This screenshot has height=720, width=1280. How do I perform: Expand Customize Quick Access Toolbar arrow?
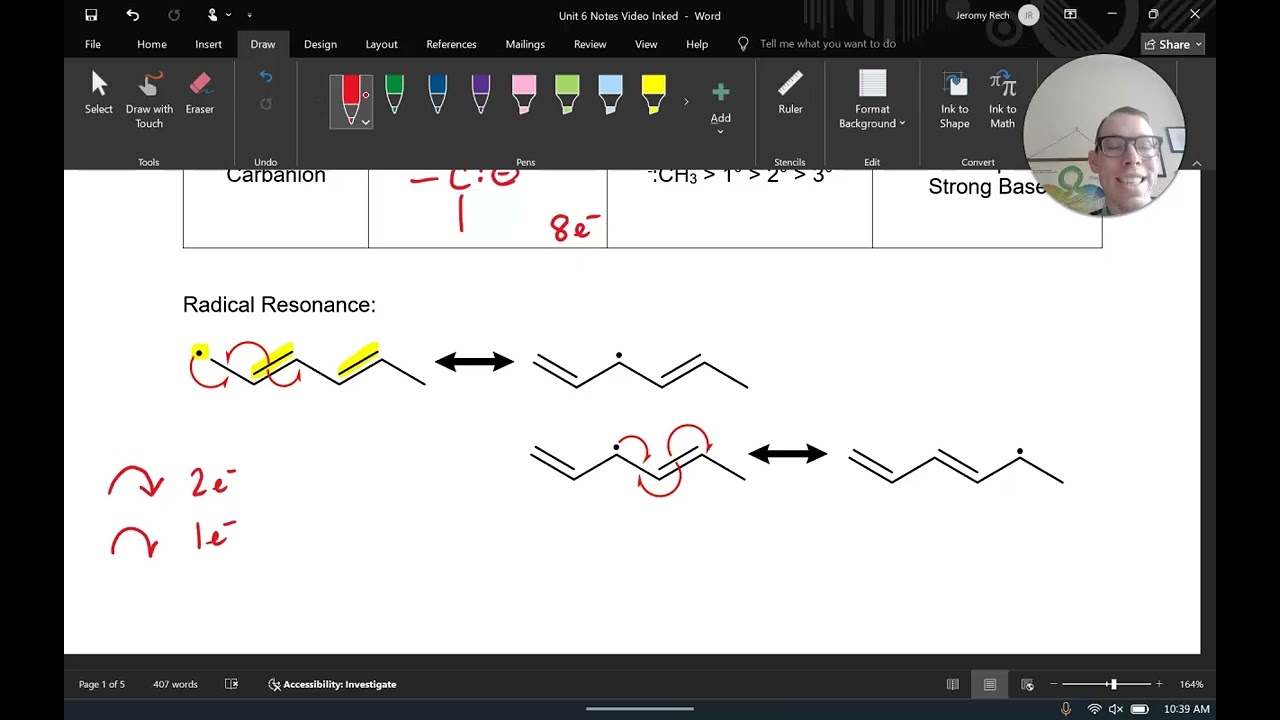pos(249,15)
